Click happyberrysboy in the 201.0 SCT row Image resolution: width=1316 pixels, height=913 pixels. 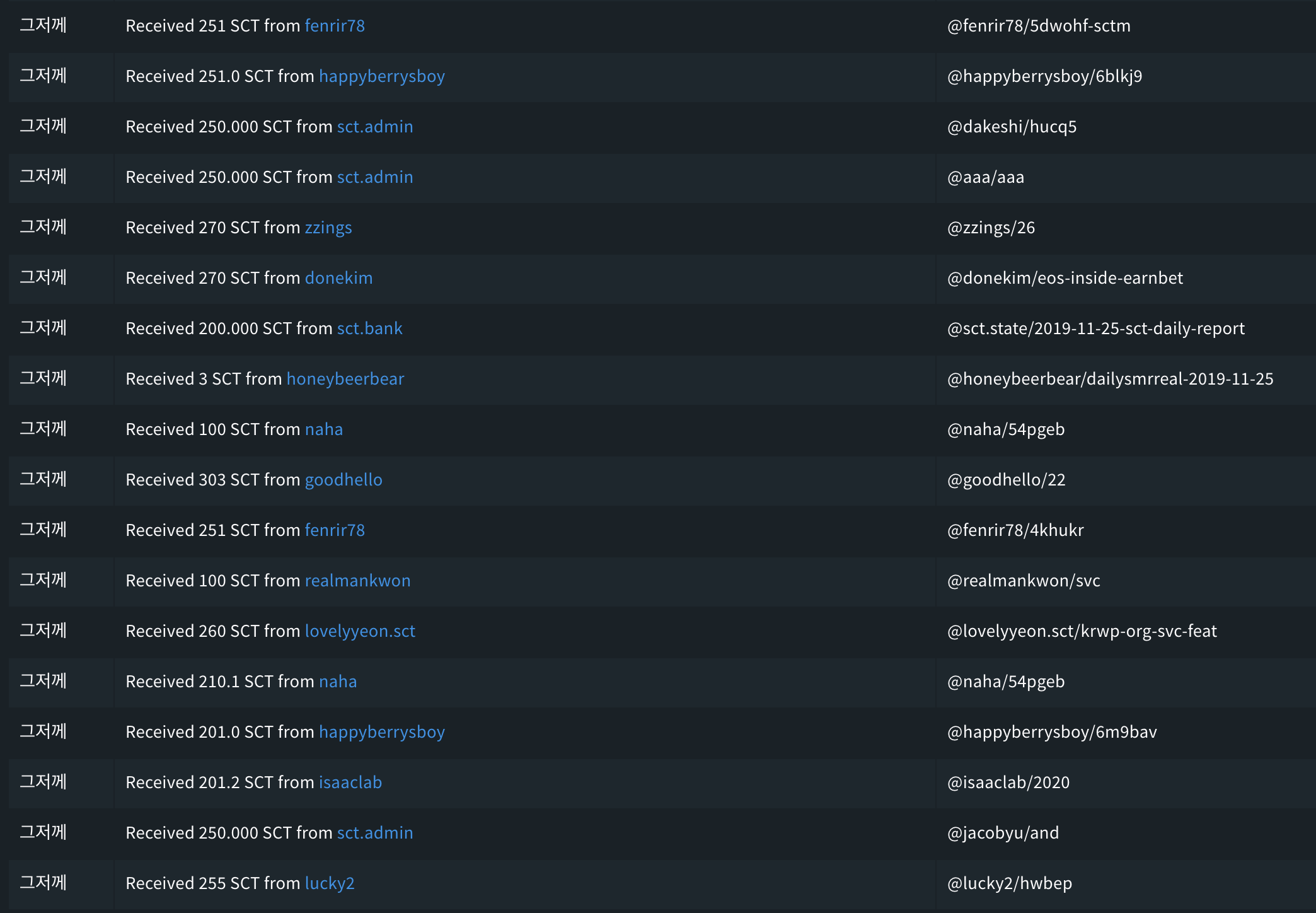[382, 732]
